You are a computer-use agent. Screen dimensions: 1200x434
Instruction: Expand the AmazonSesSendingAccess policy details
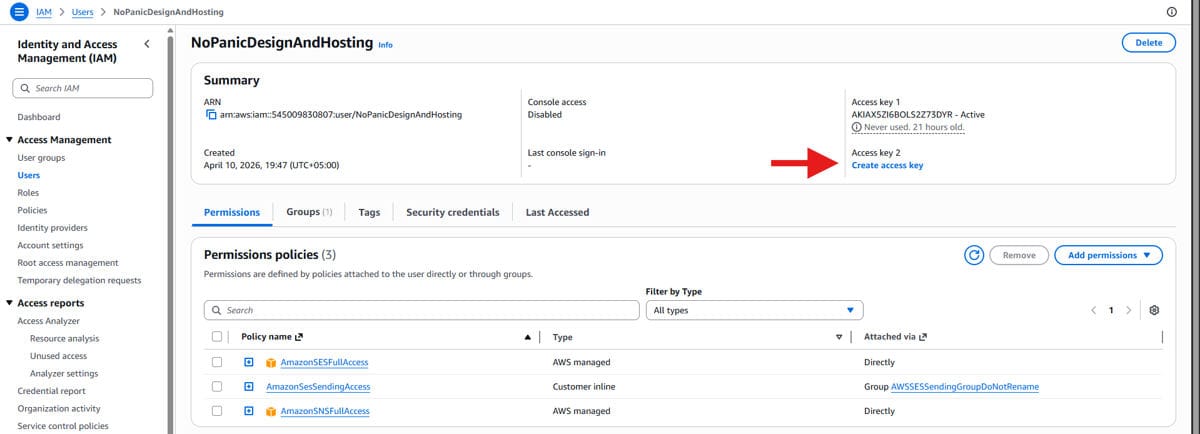(249, 386)
